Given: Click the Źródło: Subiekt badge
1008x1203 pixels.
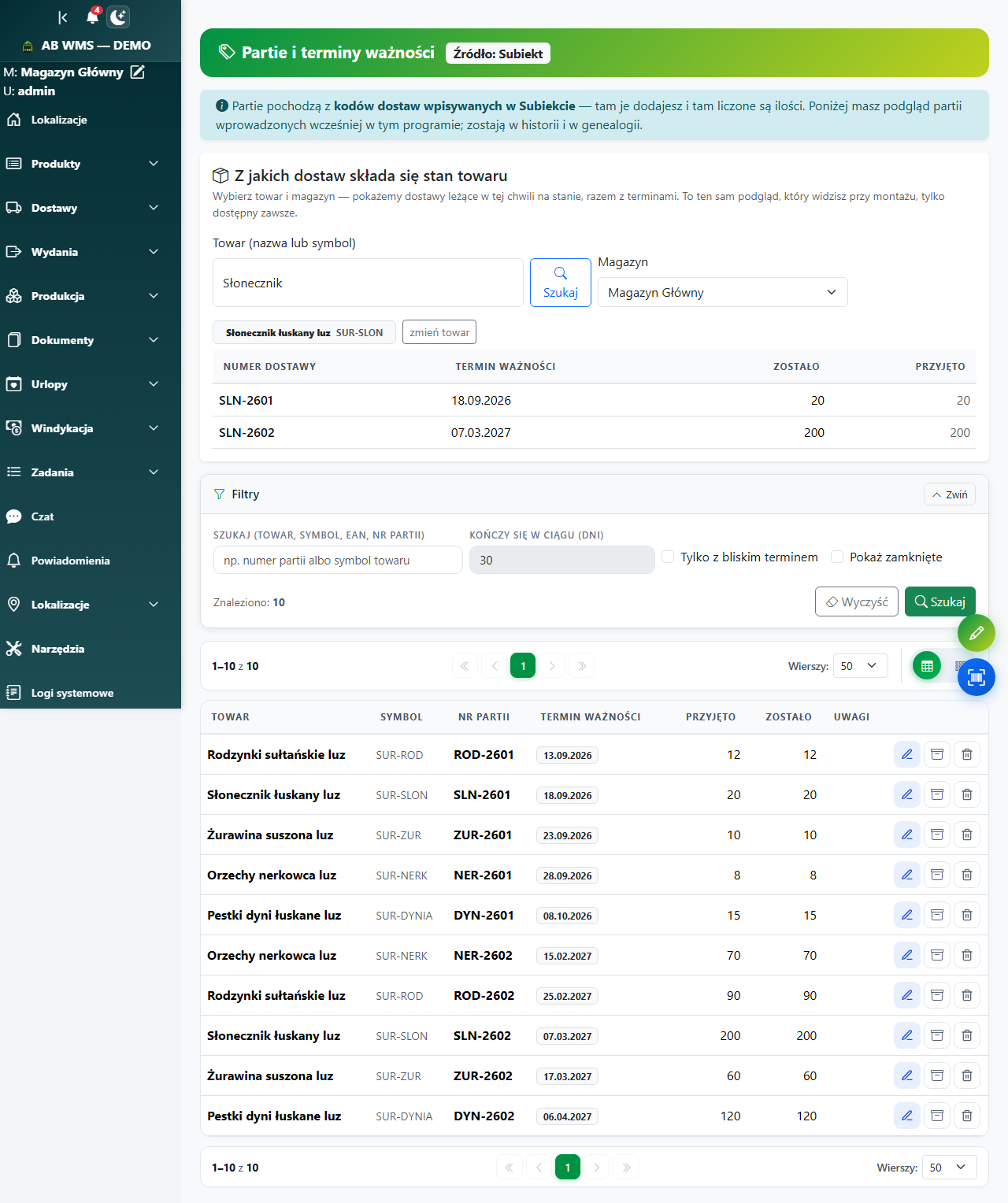Looking at the screenshot, I should point(498,54).
